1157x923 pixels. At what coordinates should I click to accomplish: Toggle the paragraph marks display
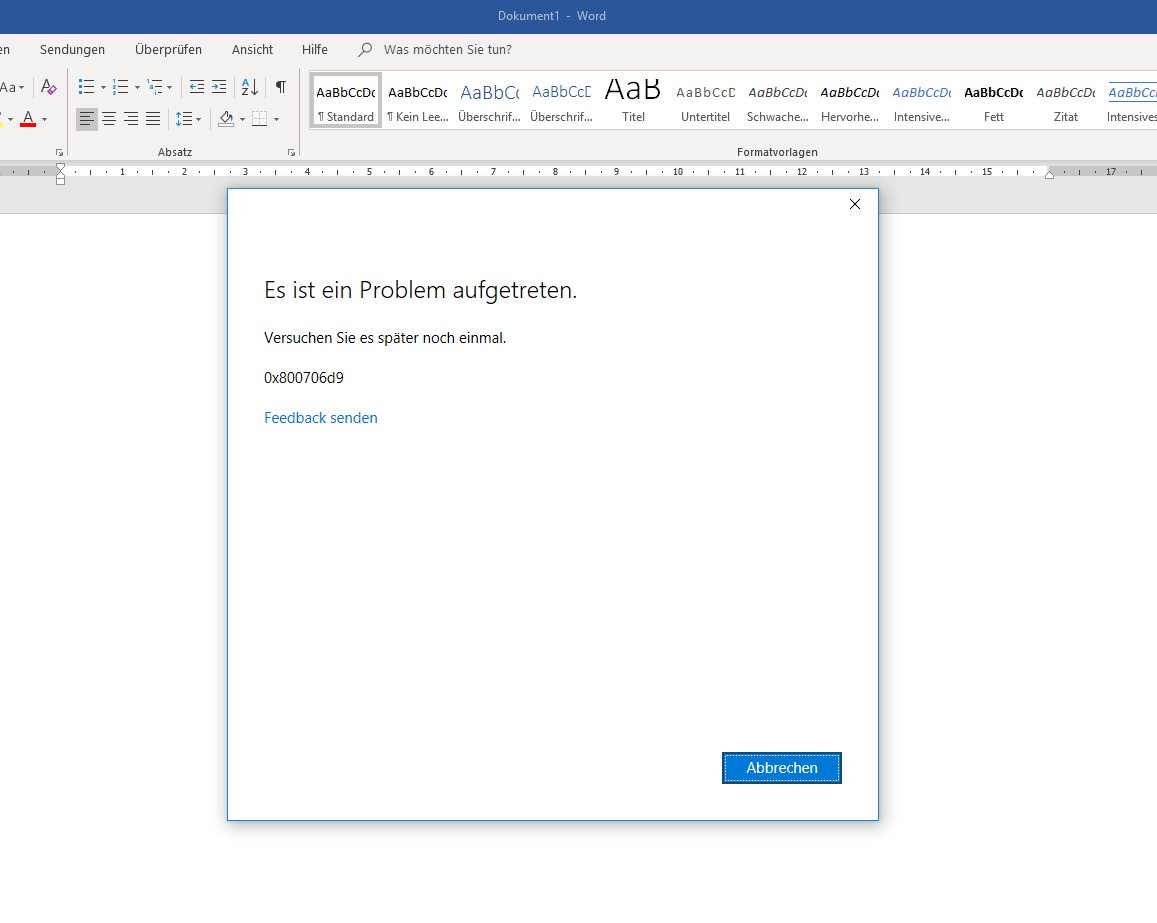point(281,87)
